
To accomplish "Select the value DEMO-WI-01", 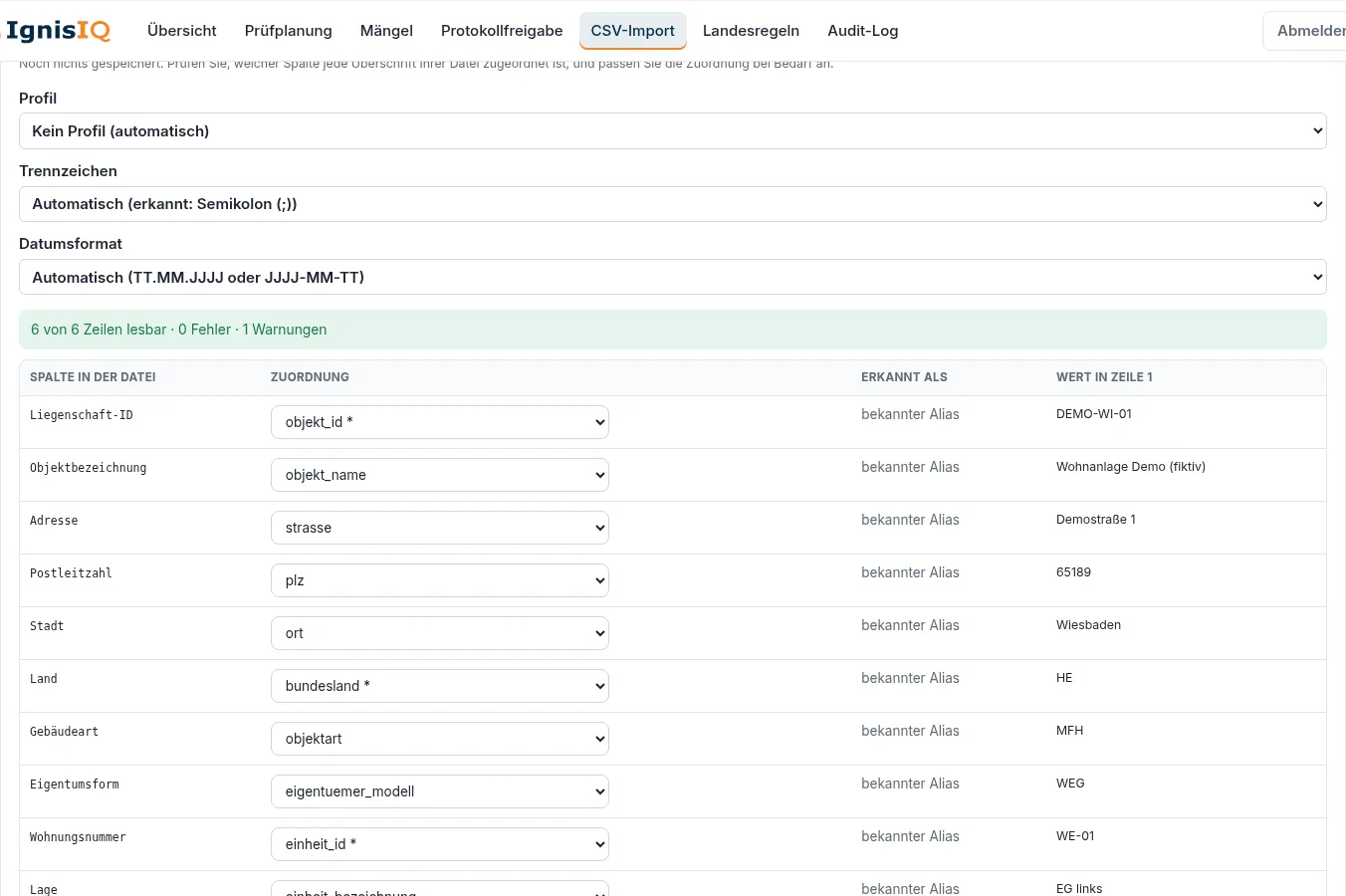I will (1094, 414).
